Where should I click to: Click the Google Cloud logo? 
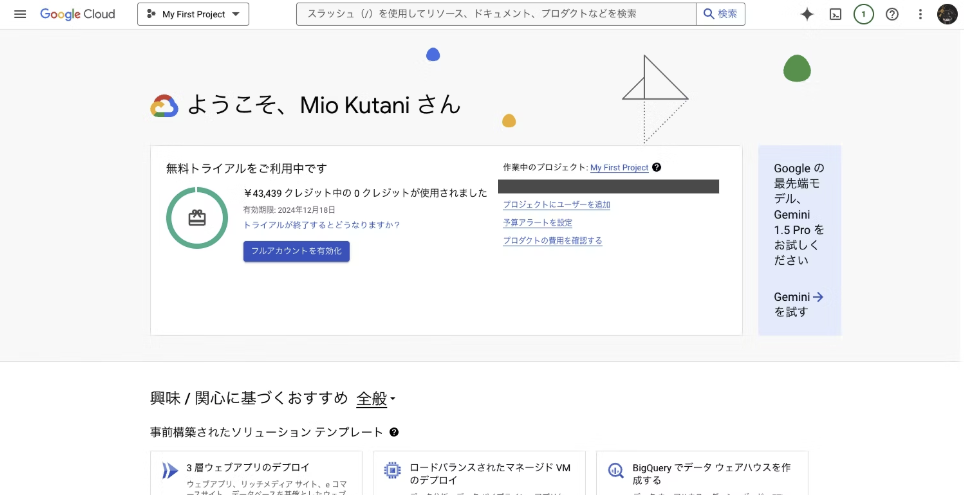coord(77,14)
